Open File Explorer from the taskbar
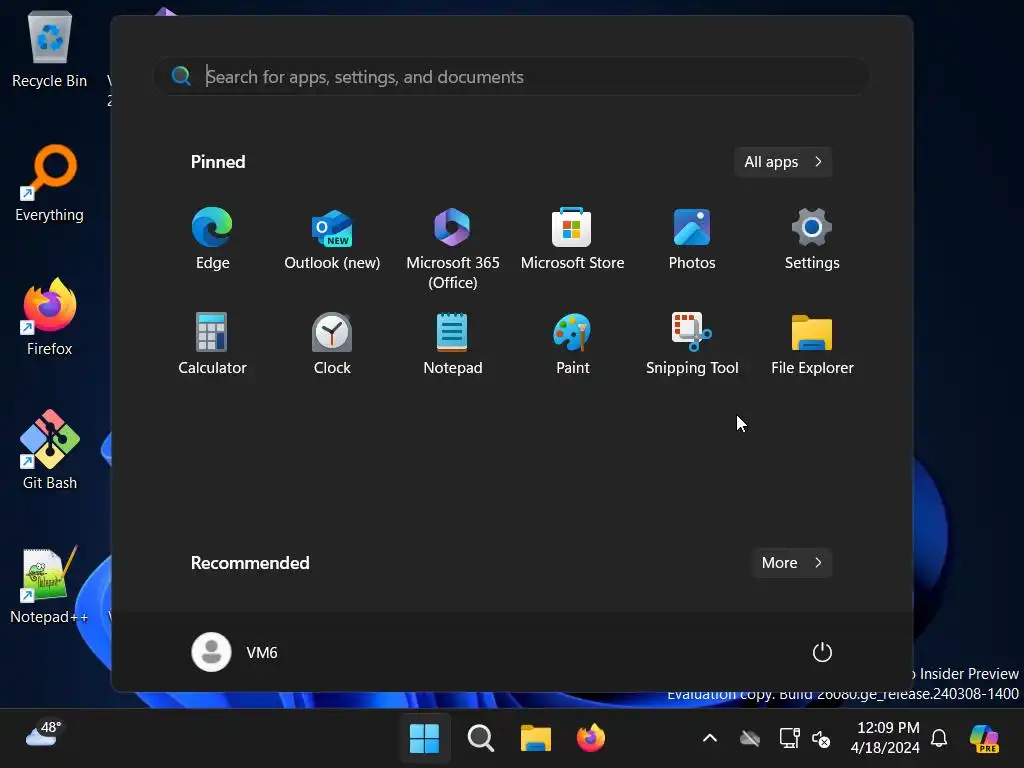Viewport: 1024px width, 768px height. point(536,739)
